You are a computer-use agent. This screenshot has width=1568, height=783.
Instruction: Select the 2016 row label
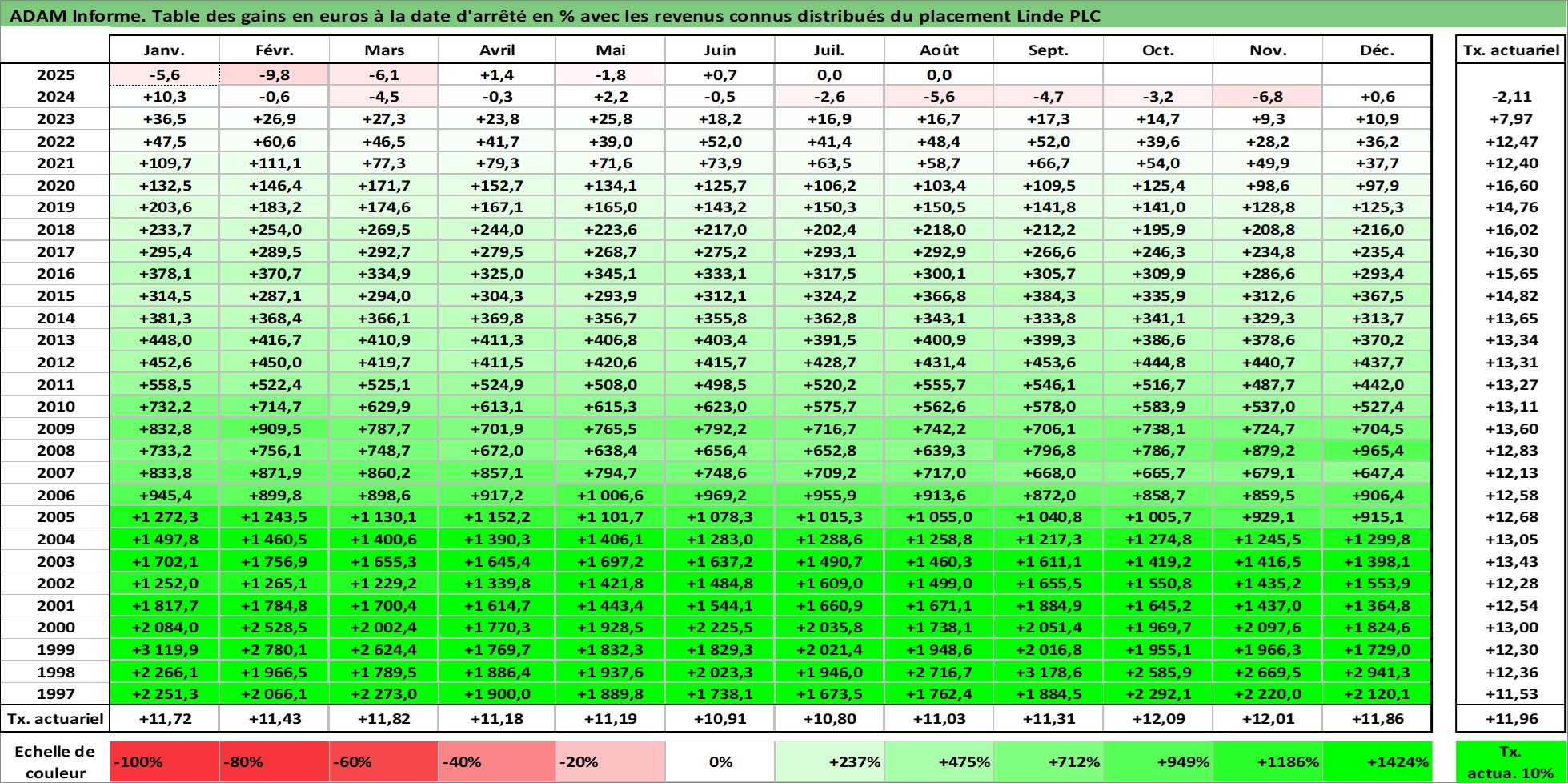(56, 274)
